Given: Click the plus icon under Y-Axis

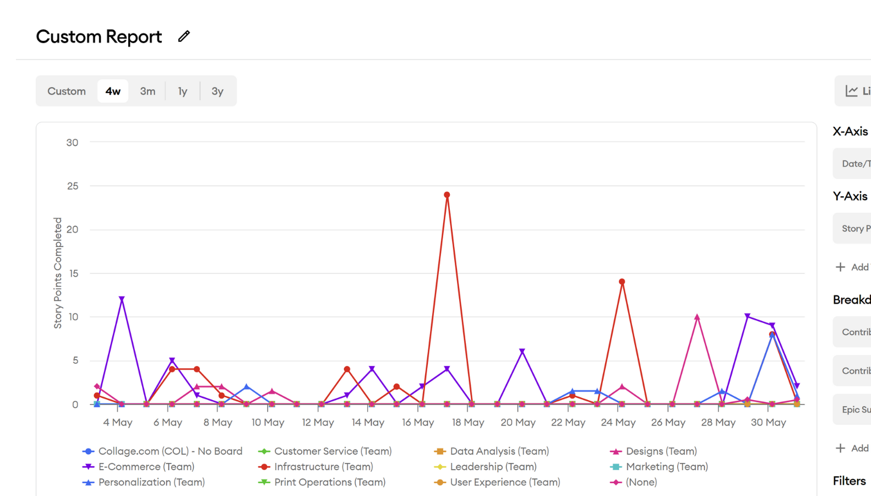Looking at the screenshot, I should click(841, 267).
